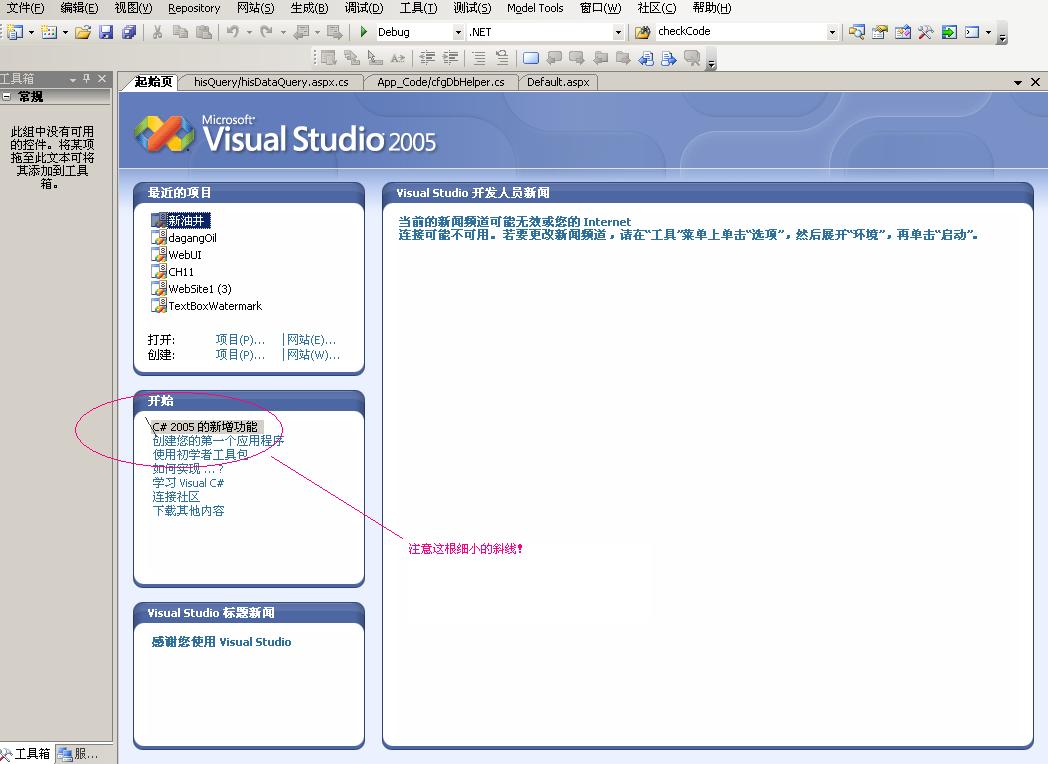This screenshot has height=764, width=1048.
Task: Click the Redo arrow icon
Action: point(266,31)
